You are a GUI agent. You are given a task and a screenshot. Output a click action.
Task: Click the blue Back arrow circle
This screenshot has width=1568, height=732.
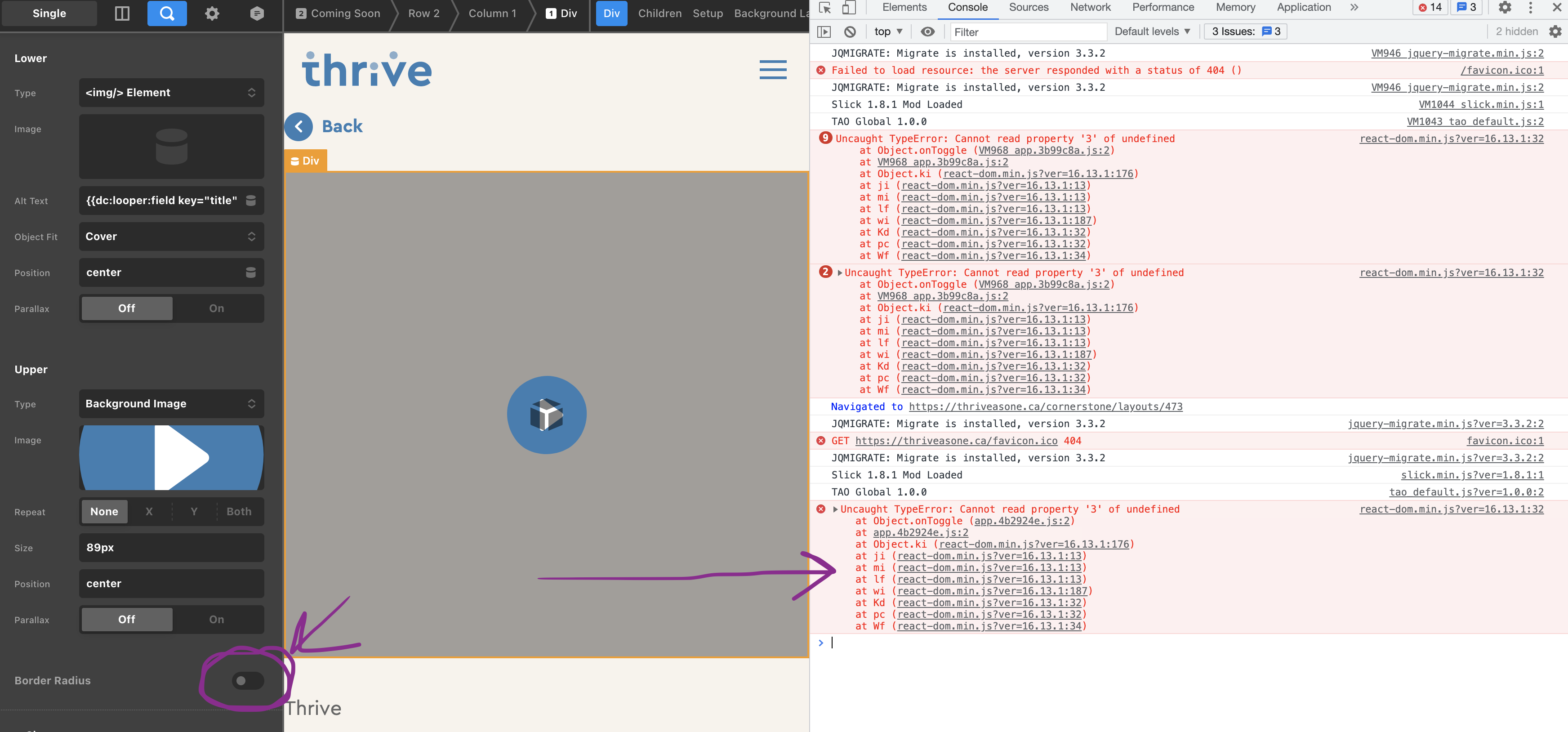point(299,127)
